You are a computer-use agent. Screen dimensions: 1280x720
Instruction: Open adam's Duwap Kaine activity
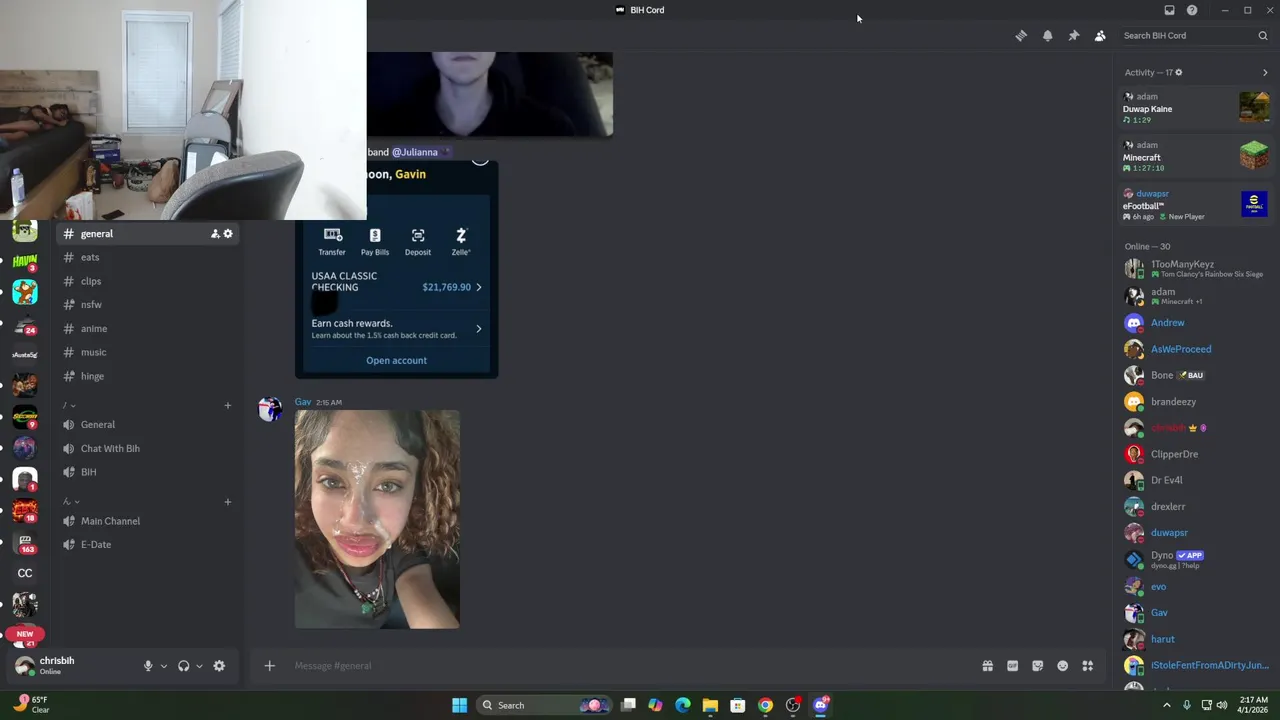coord(1195,108)
